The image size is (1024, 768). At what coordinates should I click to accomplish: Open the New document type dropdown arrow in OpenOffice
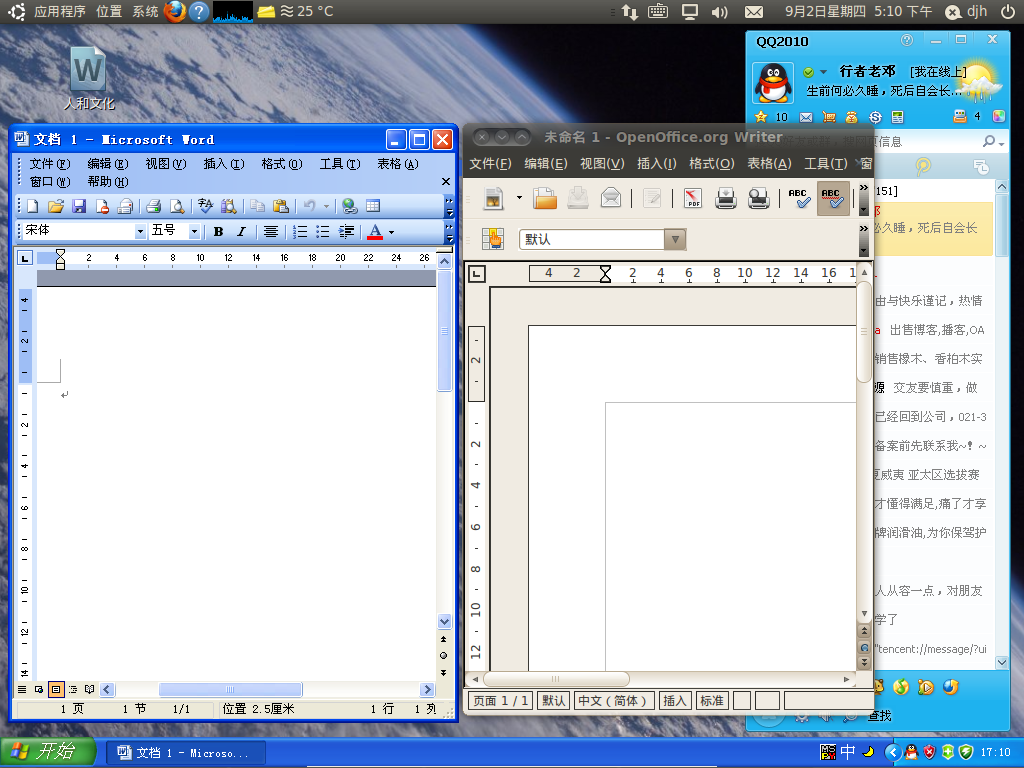click(x=519, y=198)
